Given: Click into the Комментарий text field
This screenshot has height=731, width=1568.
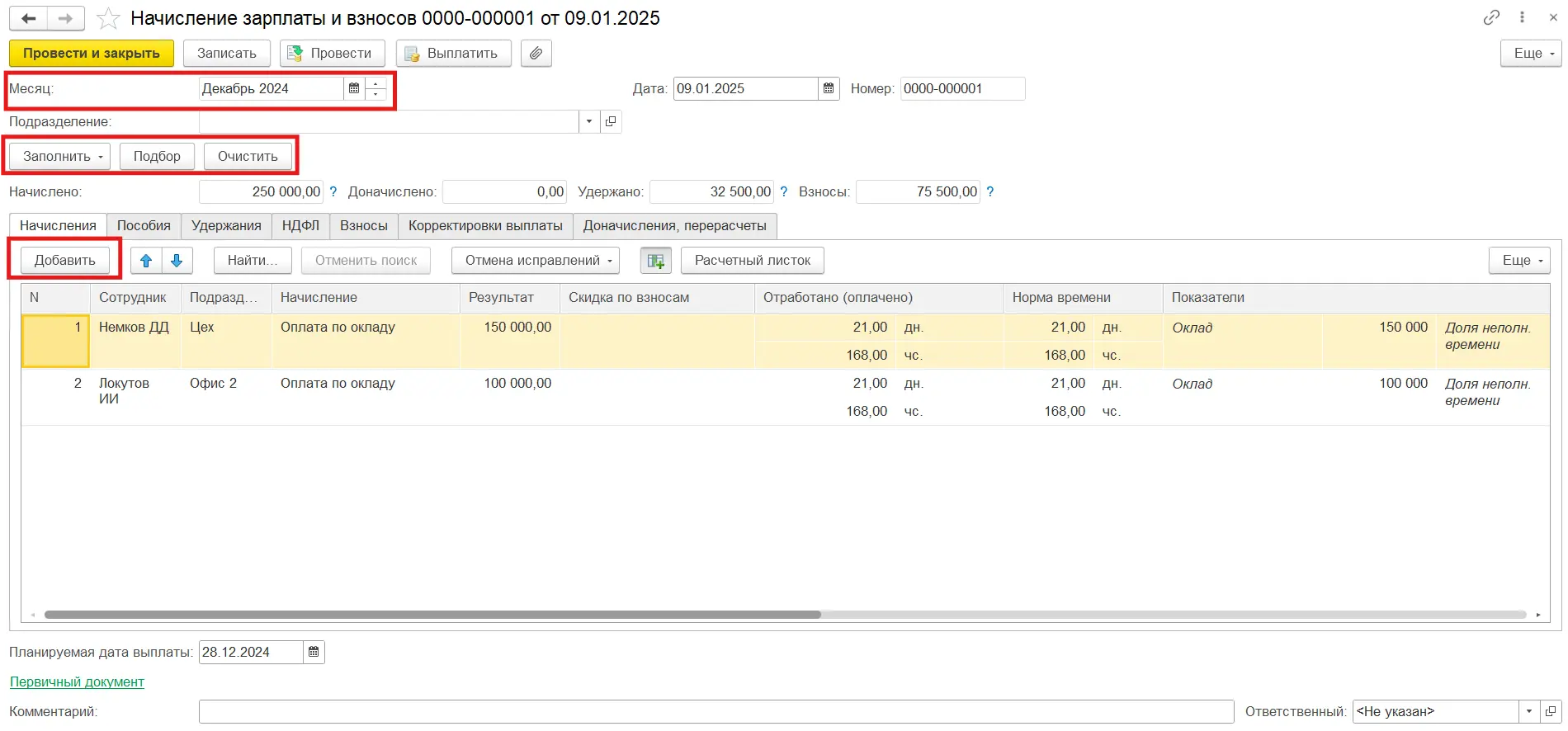Looking at the screenshot, I should 716,711.
